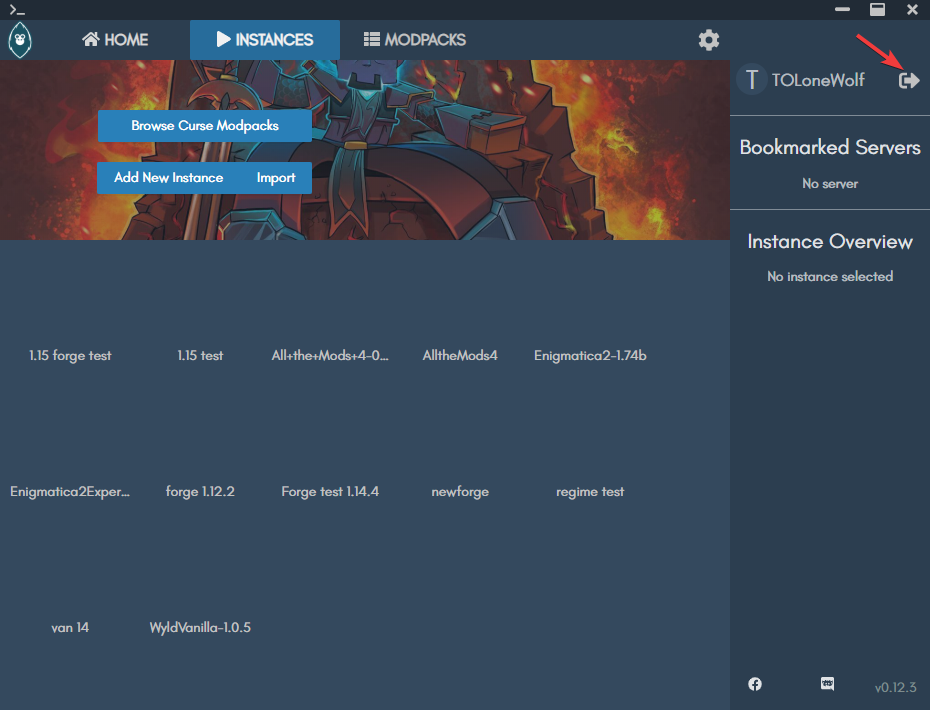The height and width of the screenshot is (710, 930).
Task: Select the Forge test 1.14.4 instance
Action: pos(330,492)
